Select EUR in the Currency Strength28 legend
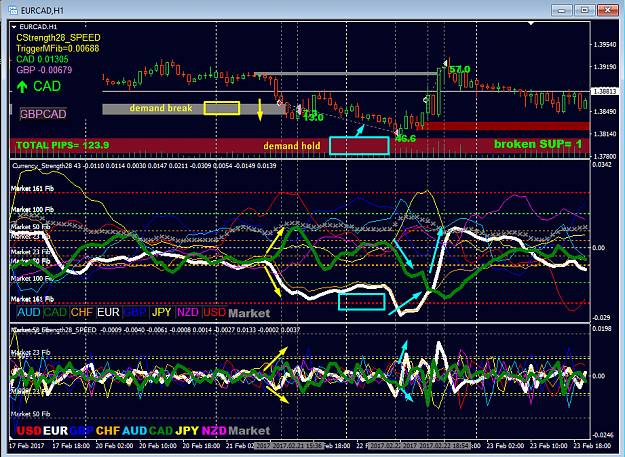 pos(108,312)
